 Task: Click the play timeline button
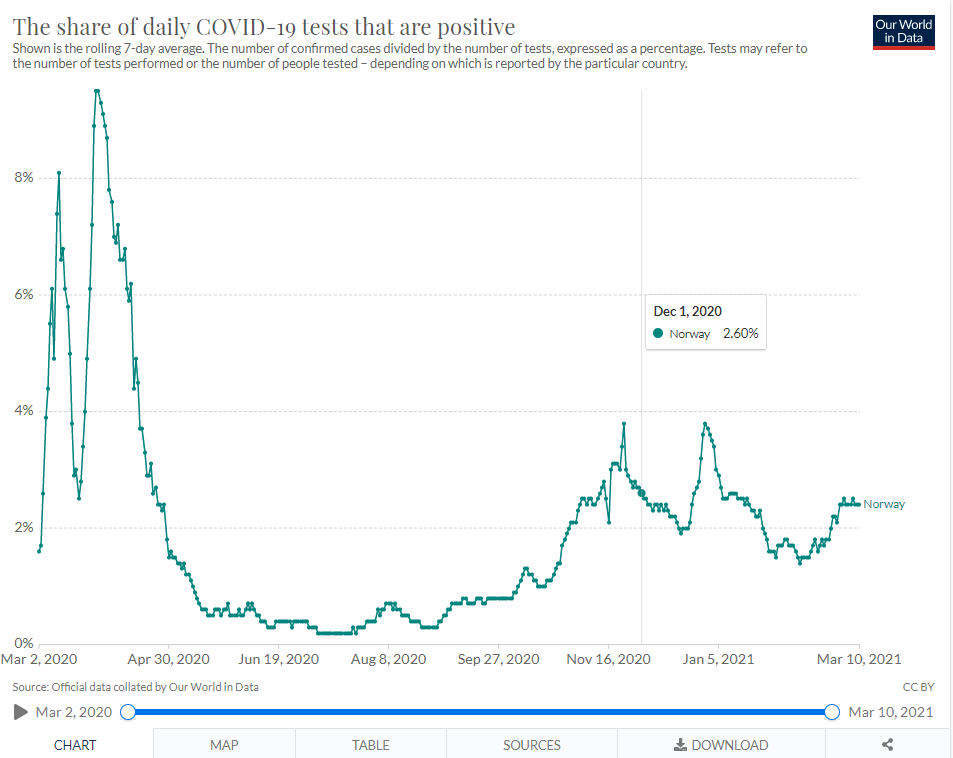coord(21,712)
